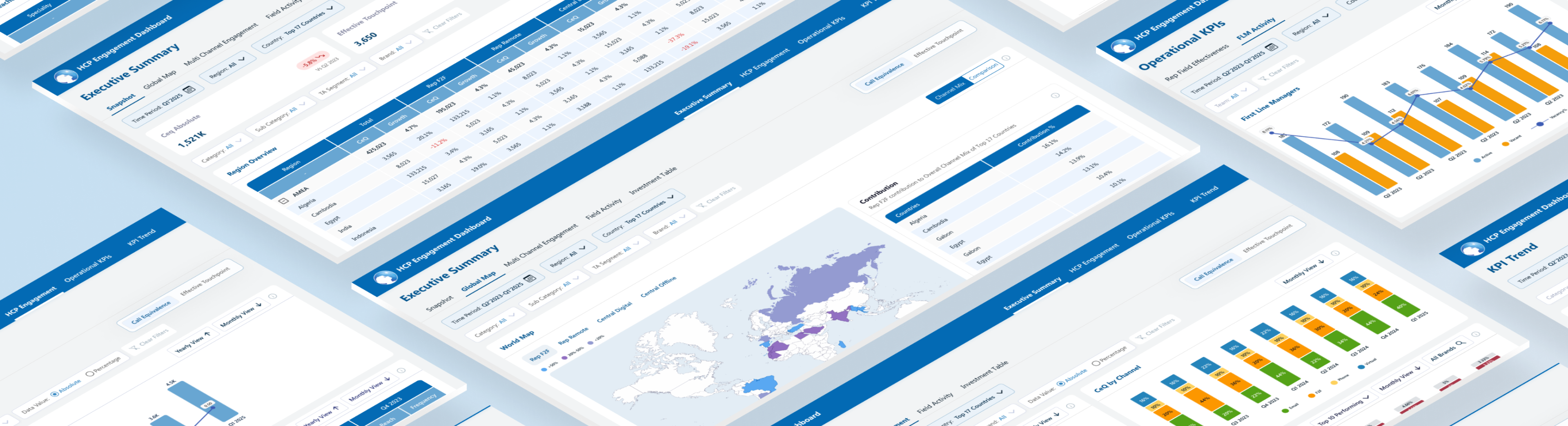This screenshot has height=426, width=1568.
Task: Click the search icon in the All Brands field
Action: [x=1460, y=343]
